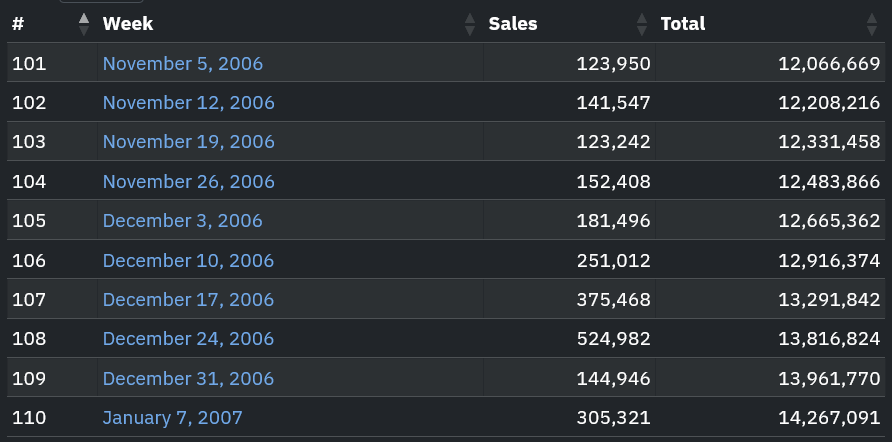Screen dimensions: 892x442
Task: Select the 524,982 sales cell
Action: pos(614,339)
